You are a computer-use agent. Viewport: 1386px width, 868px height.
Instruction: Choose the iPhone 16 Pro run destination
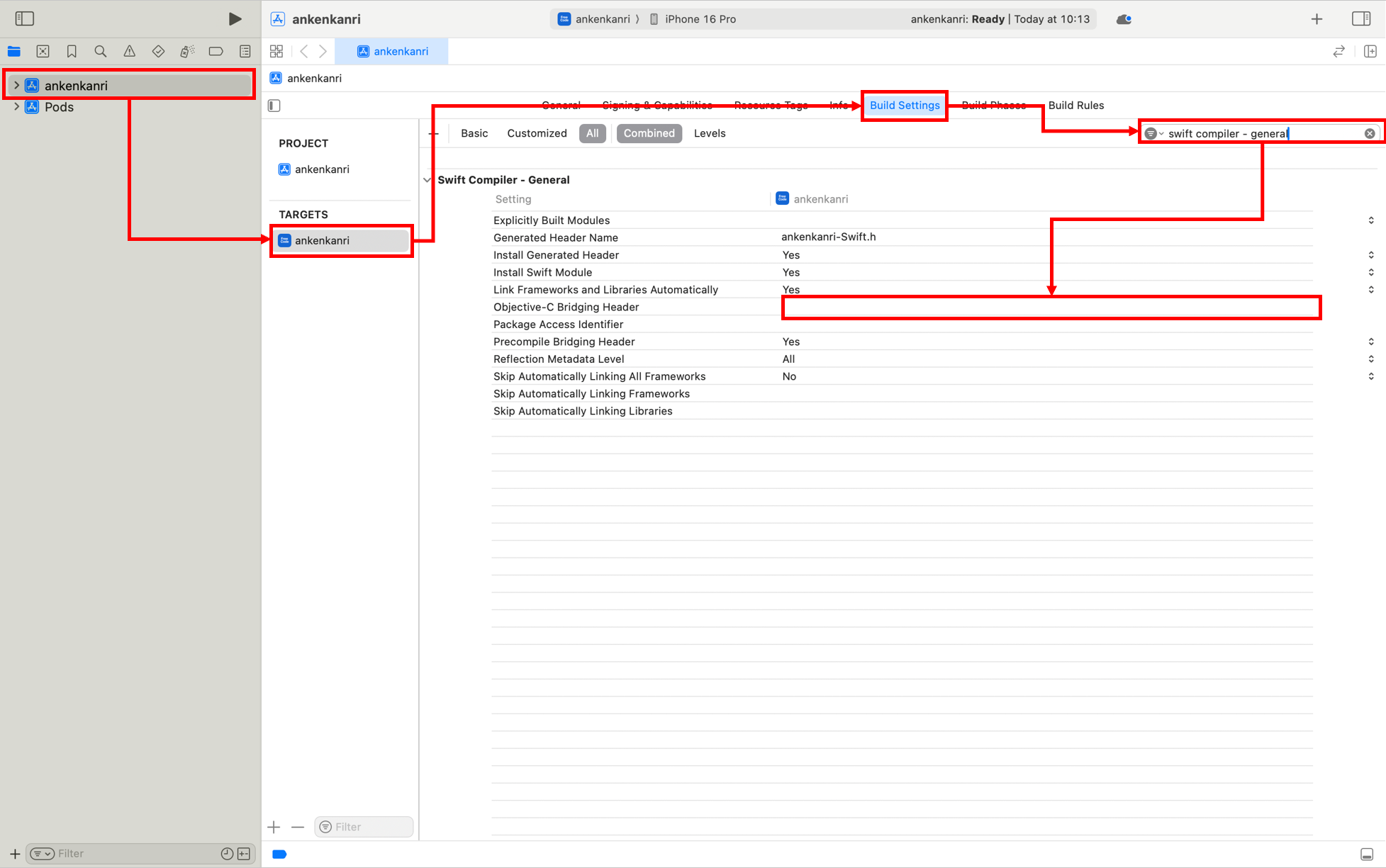[x=693, y=19]
